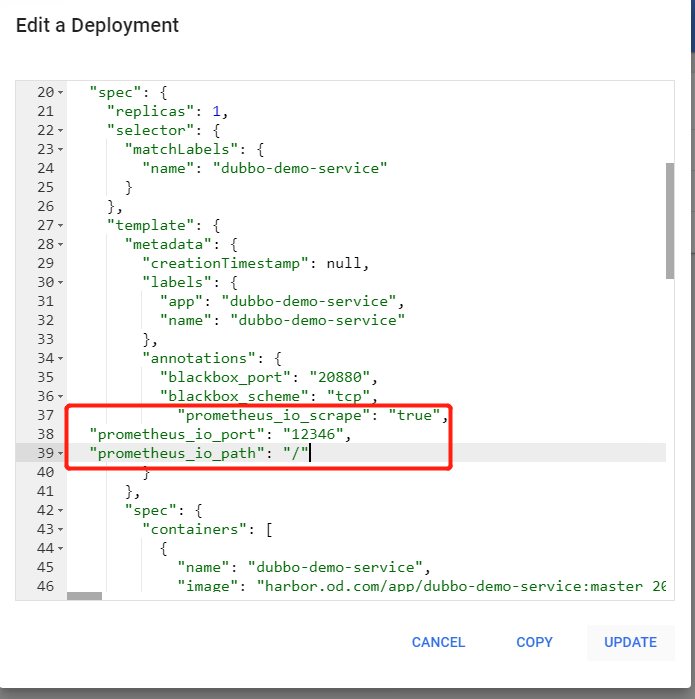Image resolution: width=695 pixels, height=699 pixels.
Task: Fold the "containers" array at line 43
Action: (60, 529)
